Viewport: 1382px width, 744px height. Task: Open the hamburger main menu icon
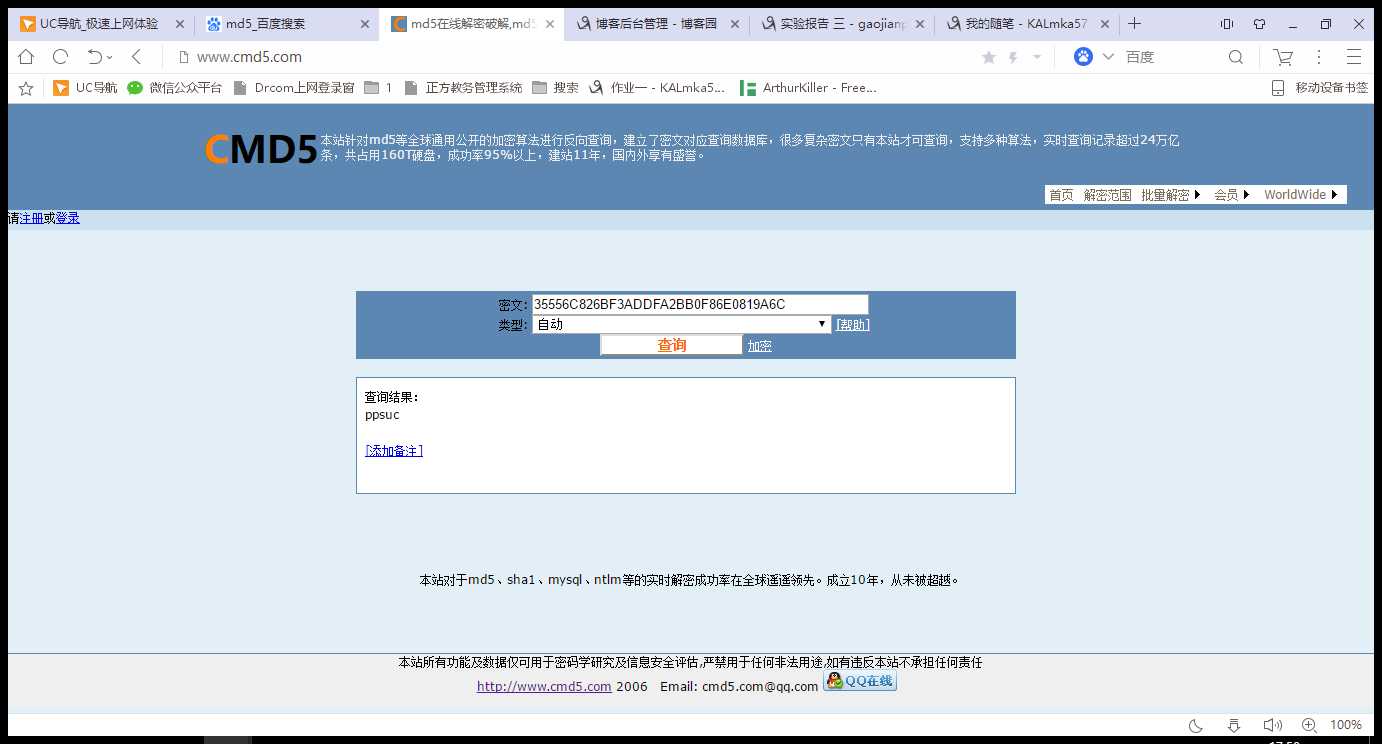(1354, 57)
